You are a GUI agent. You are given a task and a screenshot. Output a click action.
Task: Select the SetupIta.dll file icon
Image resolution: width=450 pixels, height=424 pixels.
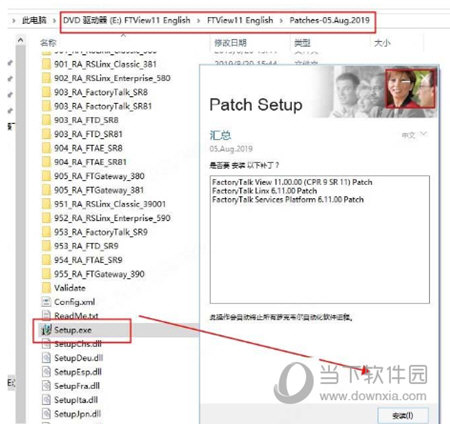point(46,400)
